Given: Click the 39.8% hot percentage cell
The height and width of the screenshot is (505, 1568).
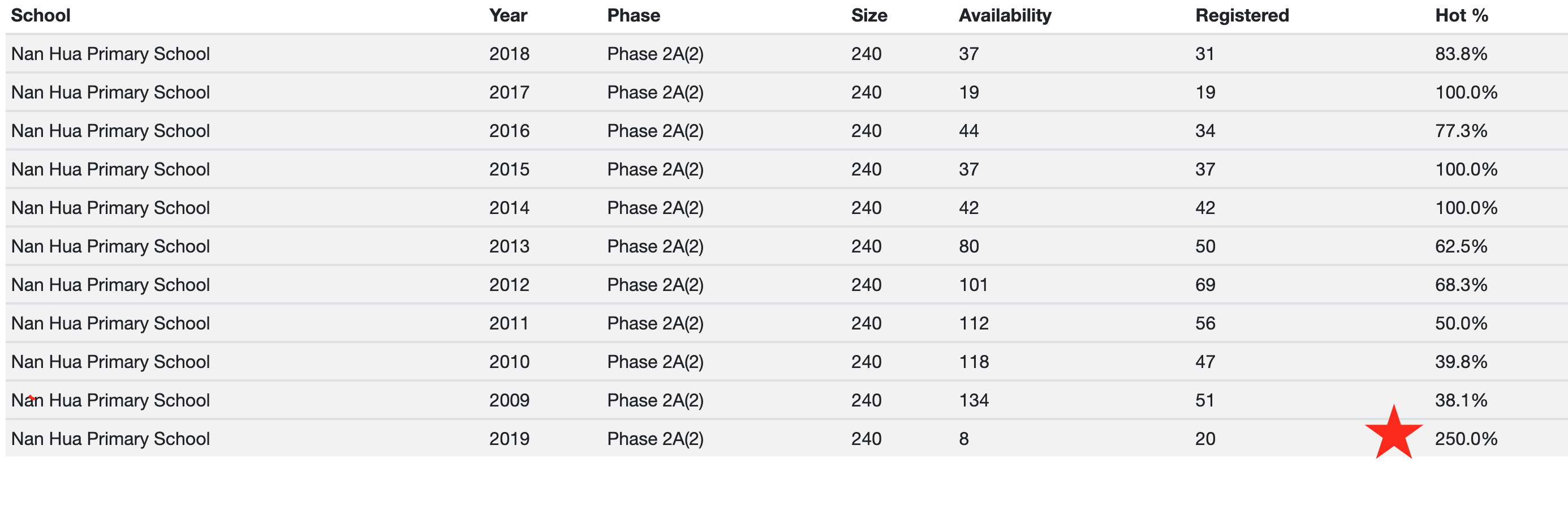Looking at the screenshot, I should (x=1461, y=362).
